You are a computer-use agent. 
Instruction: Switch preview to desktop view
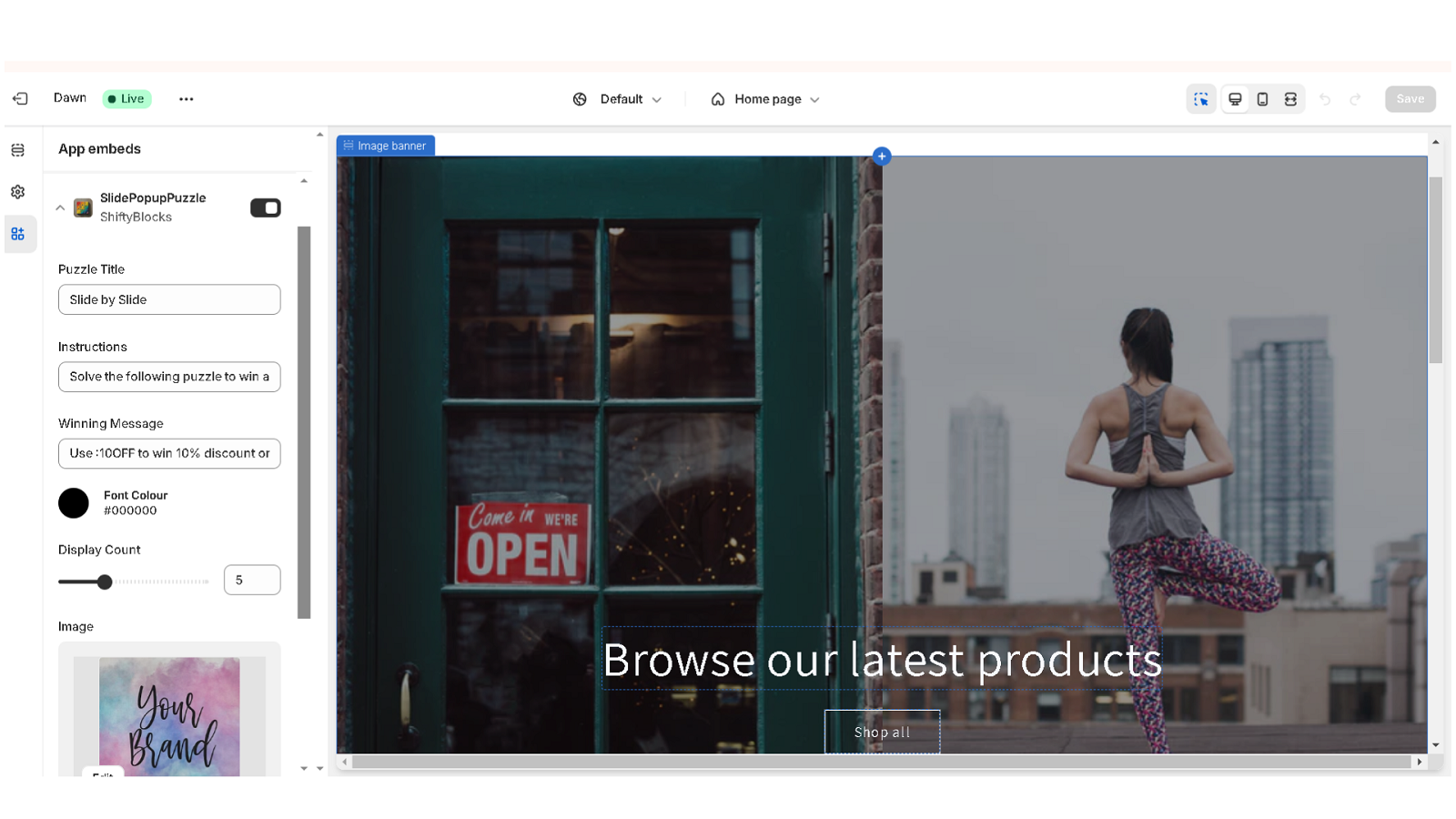tap(1235, 98)
